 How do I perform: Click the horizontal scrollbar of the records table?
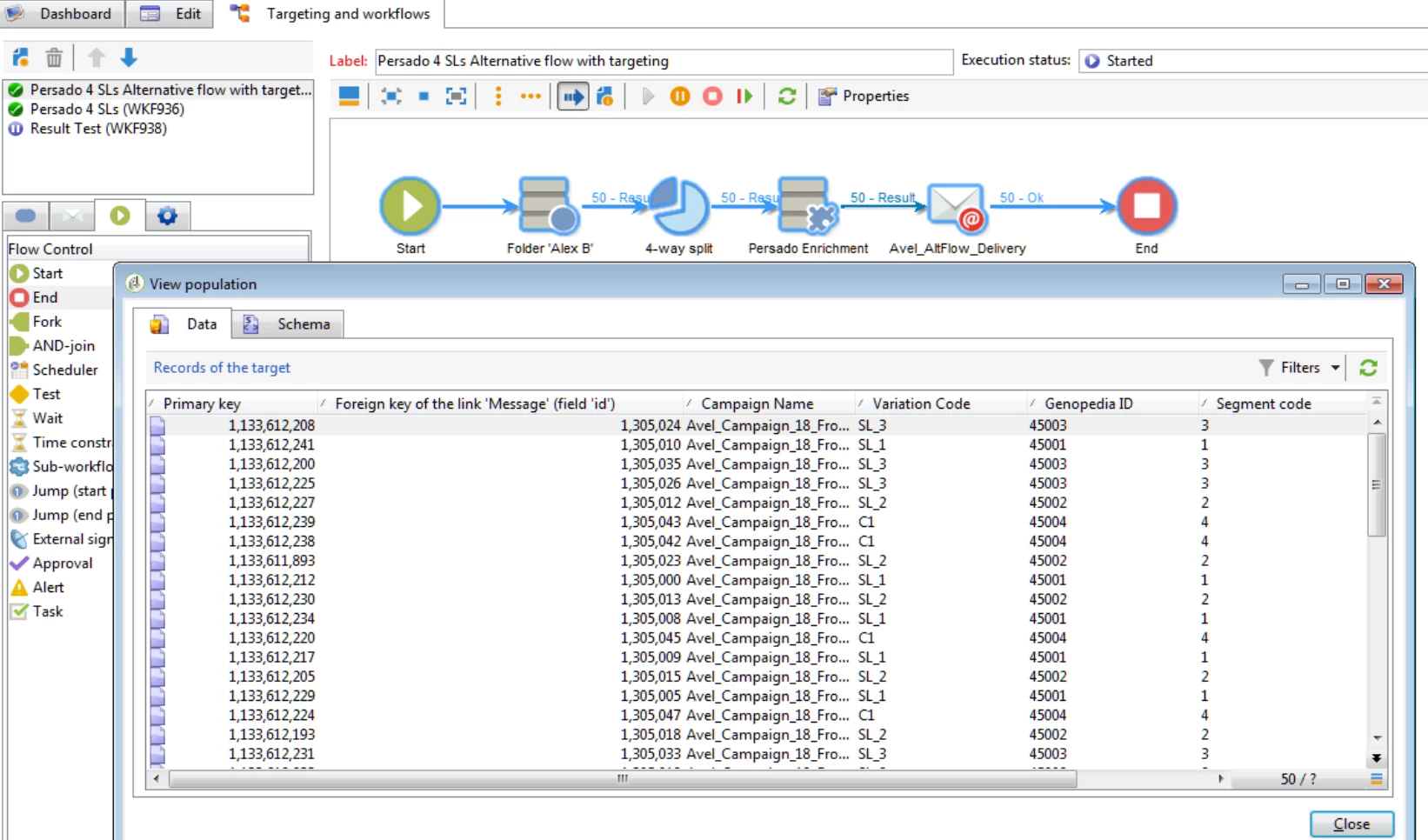(x=623, y=779)
